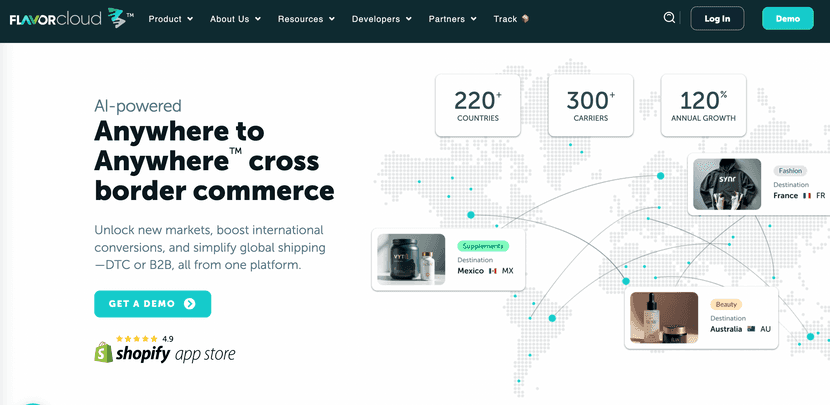
Task: Click the beauty serum product thumbnail
Action: [x=664, y=318]
